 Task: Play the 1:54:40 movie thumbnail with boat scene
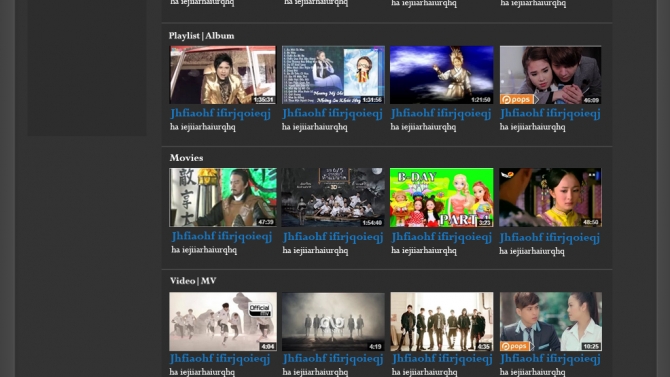pyautogui.click(x=333, y=197)
